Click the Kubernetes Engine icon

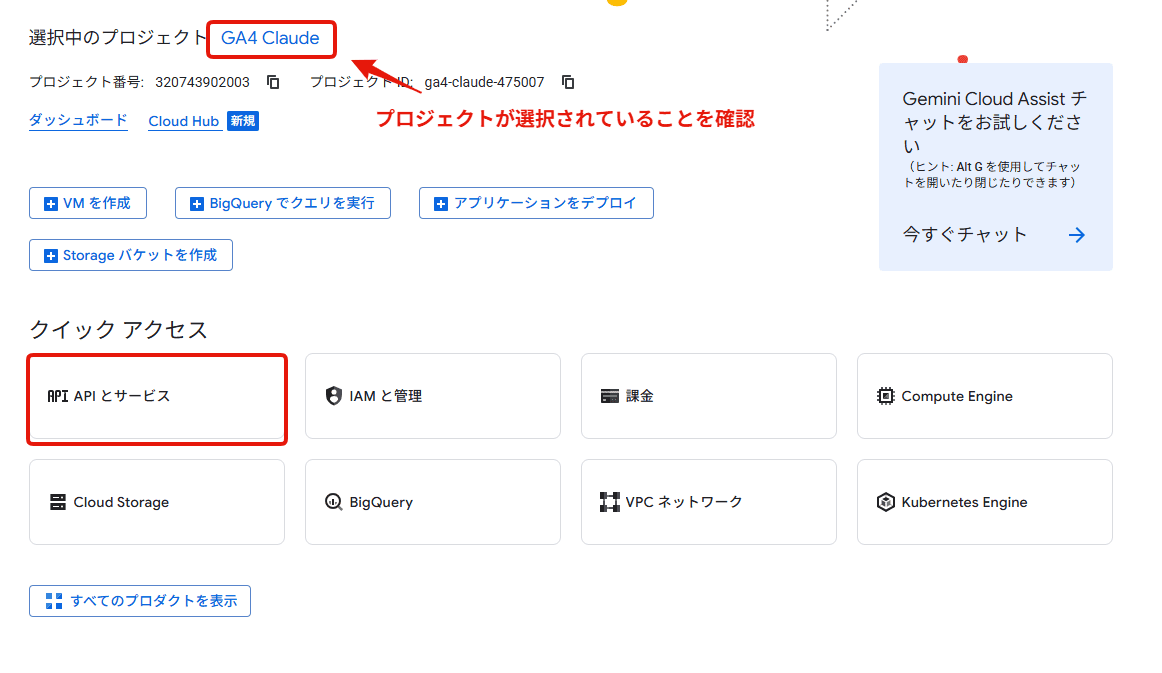(x=886, y=502)
